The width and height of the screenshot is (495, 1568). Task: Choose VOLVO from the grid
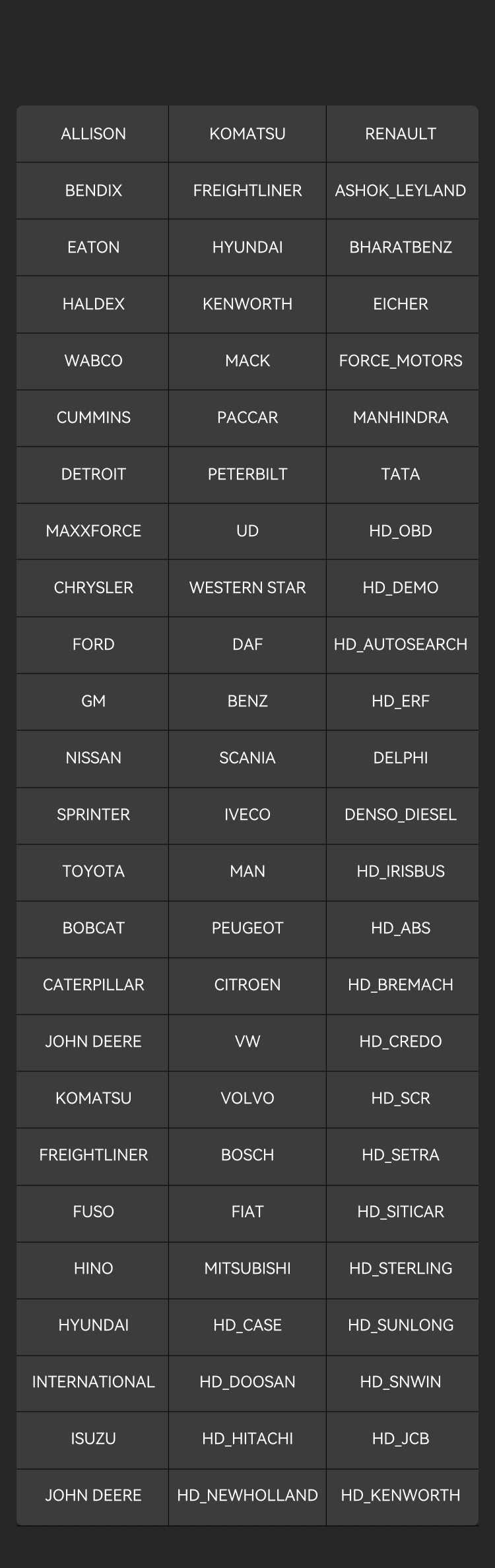tap(247, 1098)
